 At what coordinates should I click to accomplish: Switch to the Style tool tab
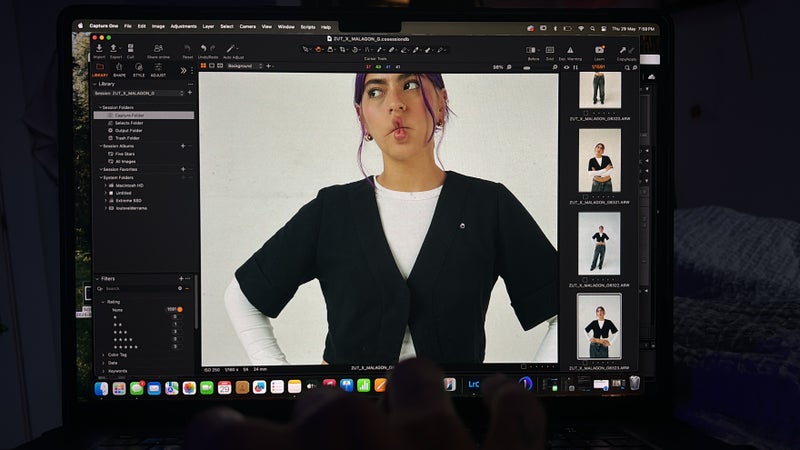click(x=139, y=70)
